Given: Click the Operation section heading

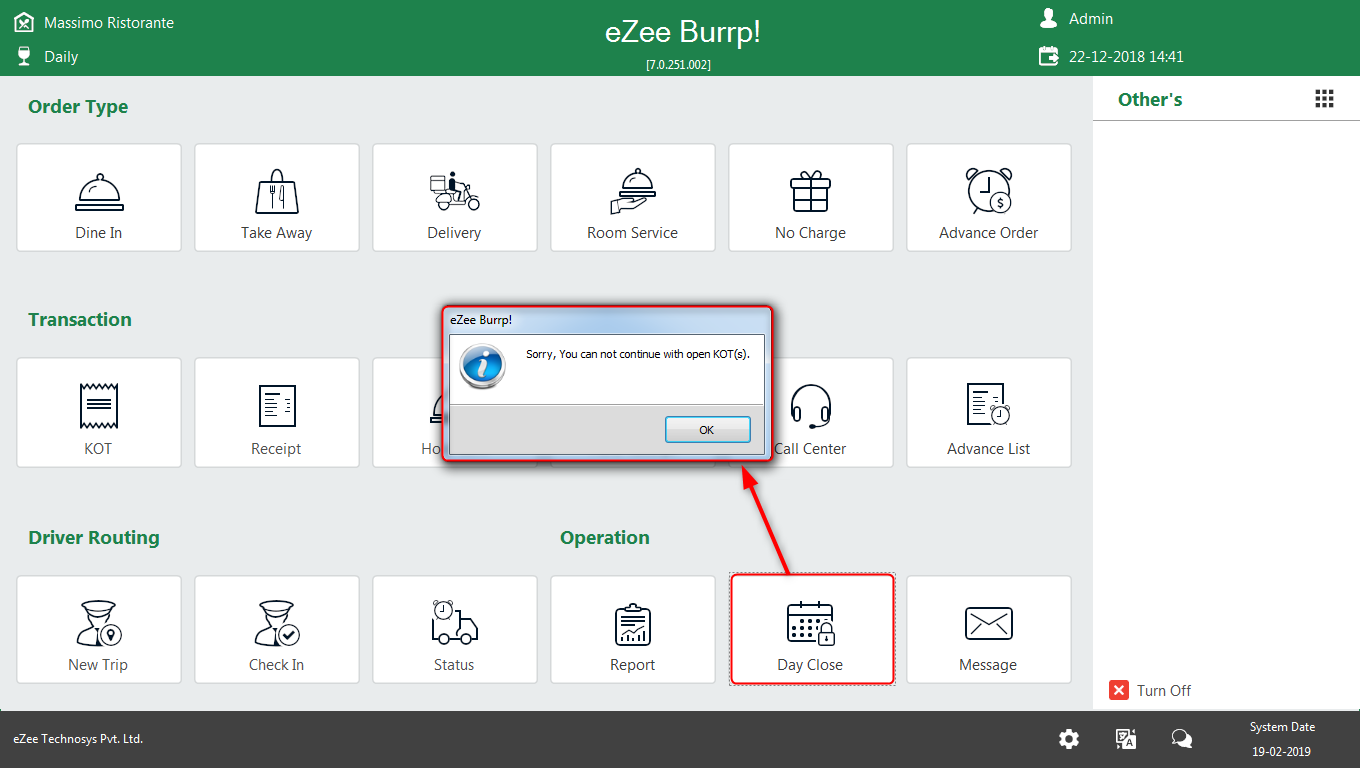Looking at the screenshot, I should point(605,538).
